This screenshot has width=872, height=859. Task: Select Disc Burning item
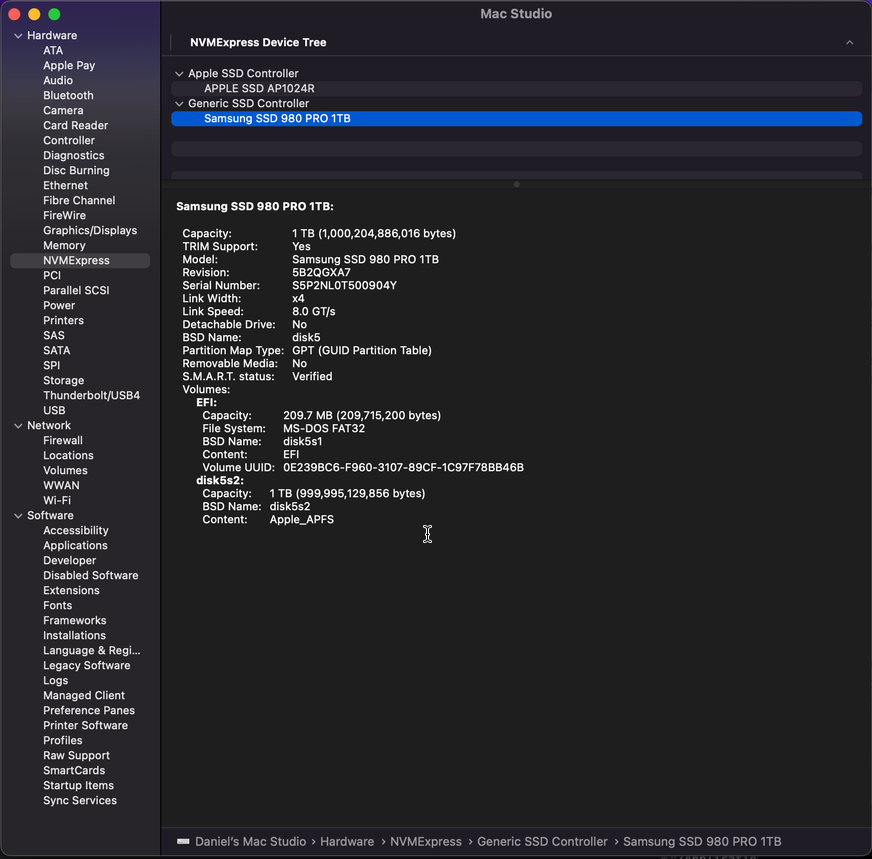coord(76,171)
